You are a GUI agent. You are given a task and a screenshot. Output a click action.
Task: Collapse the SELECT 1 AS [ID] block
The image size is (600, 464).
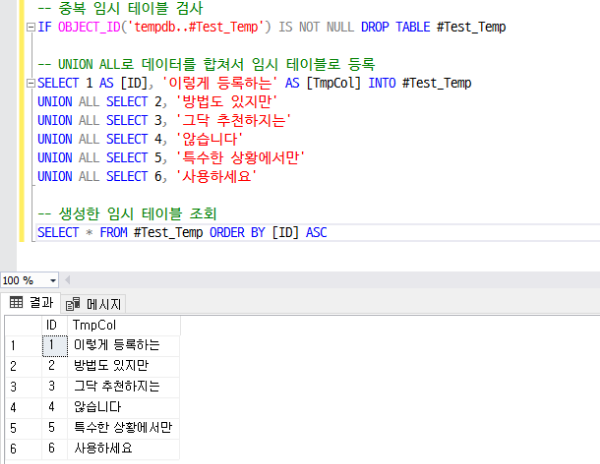coord(30,83)
